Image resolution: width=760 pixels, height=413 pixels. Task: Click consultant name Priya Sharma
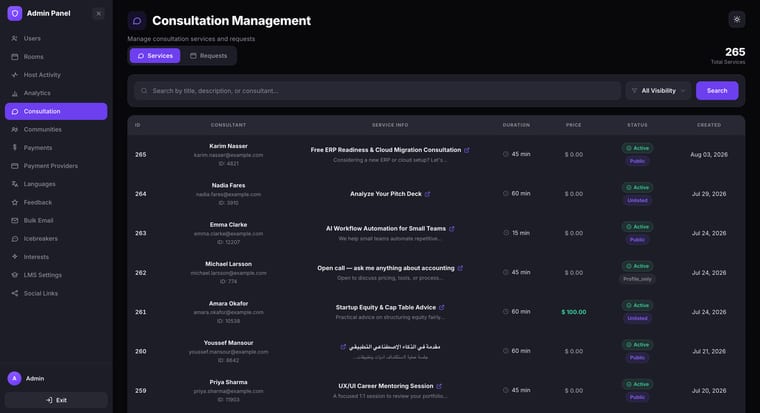[x=228, y=382]
